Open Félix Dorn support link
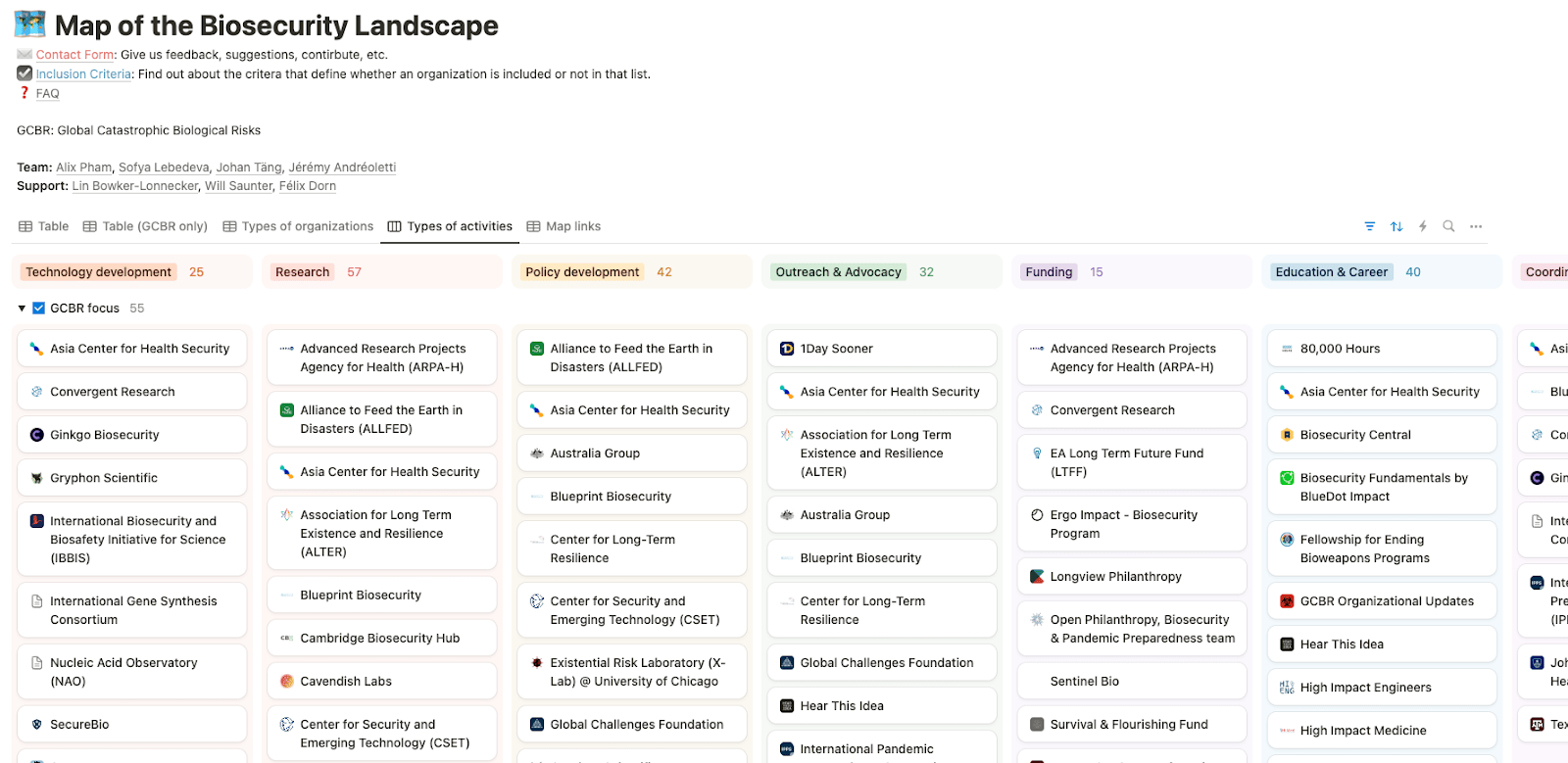Viewport: 1568px width, 763px height. [308, 186]
